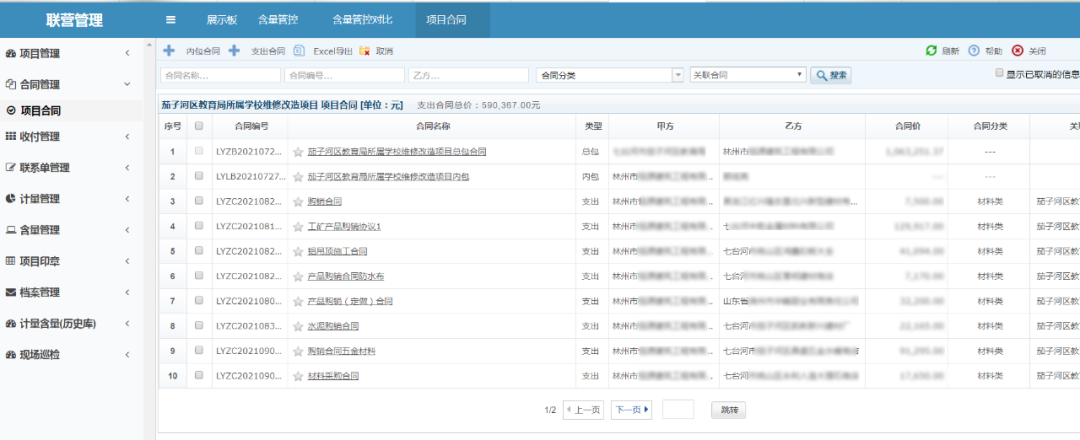Open the 水泥购销合同 link
This screenshot has width=1080, height=440.
click(333, 326)
